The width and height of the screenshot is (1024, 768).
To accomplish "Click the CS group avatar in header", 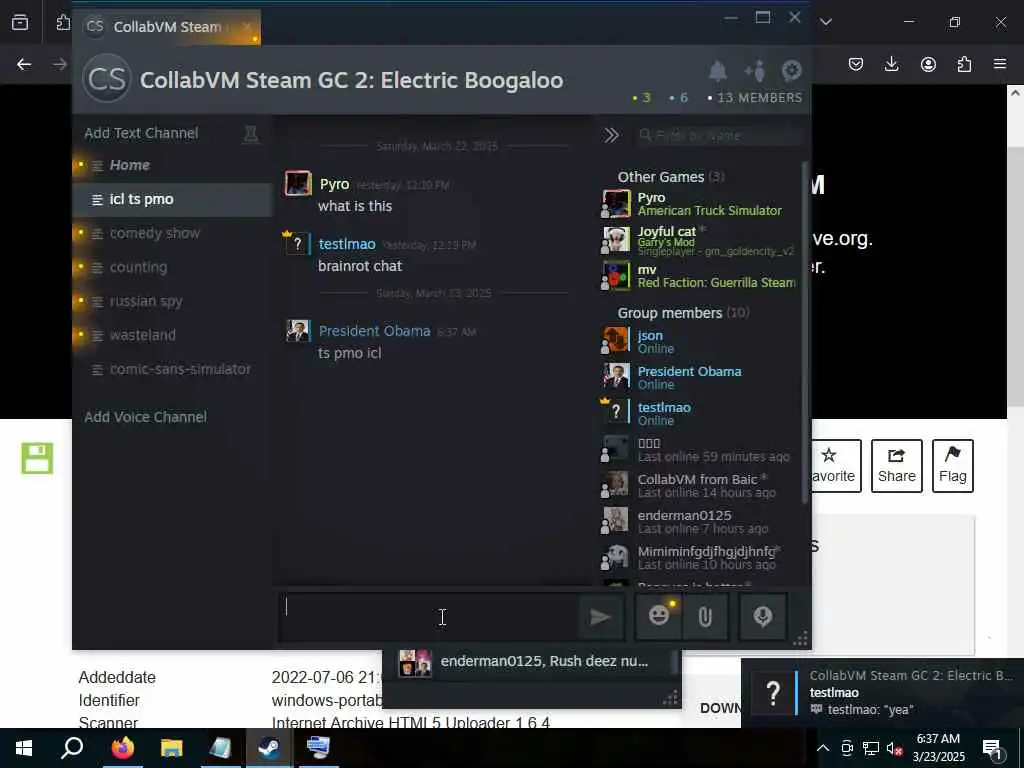I will pyautogui.click(x=106, y=80).
